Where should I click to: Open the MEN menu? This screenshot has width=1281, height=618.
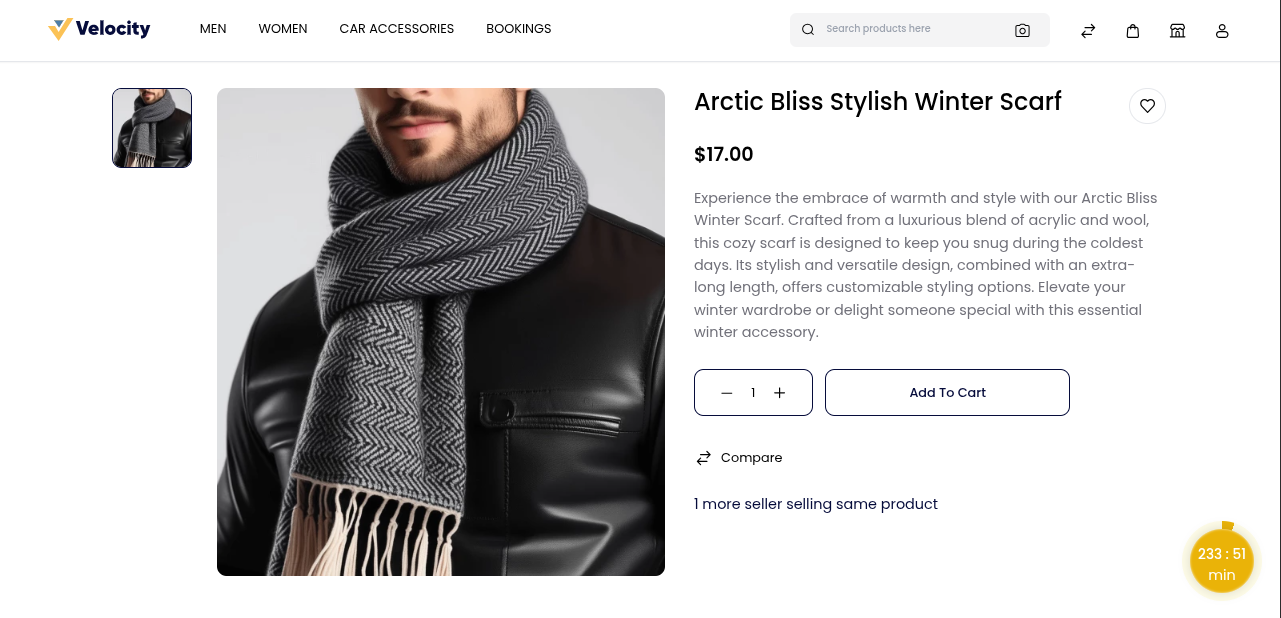213,29
